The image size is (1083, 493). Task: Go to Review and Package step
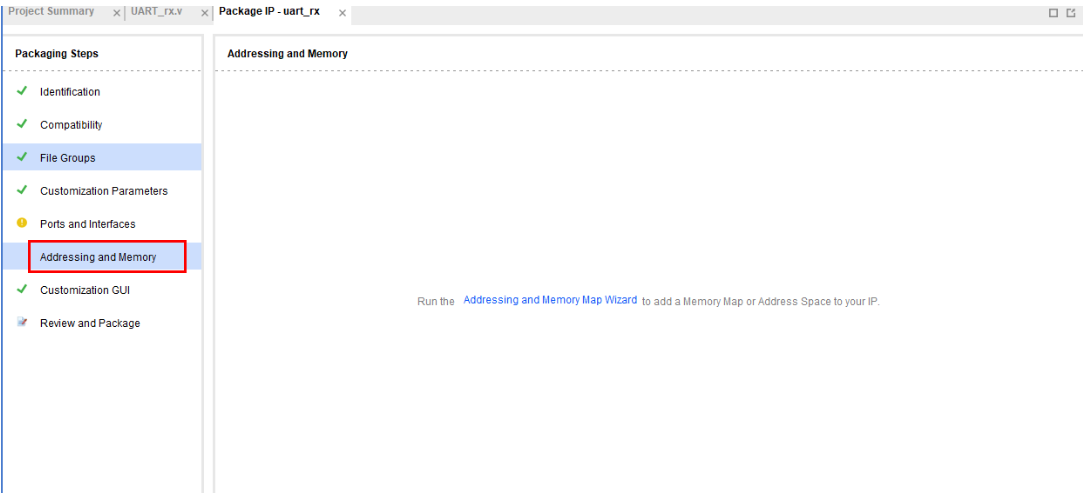pyautogui.click(x=90, y=323)
